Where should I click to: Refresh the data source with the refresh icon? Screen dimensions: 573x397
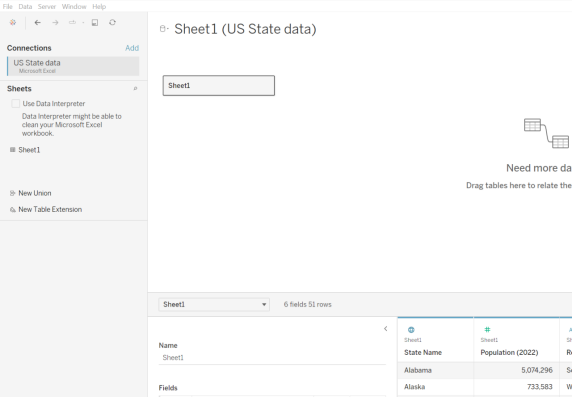tap(113, 23)
